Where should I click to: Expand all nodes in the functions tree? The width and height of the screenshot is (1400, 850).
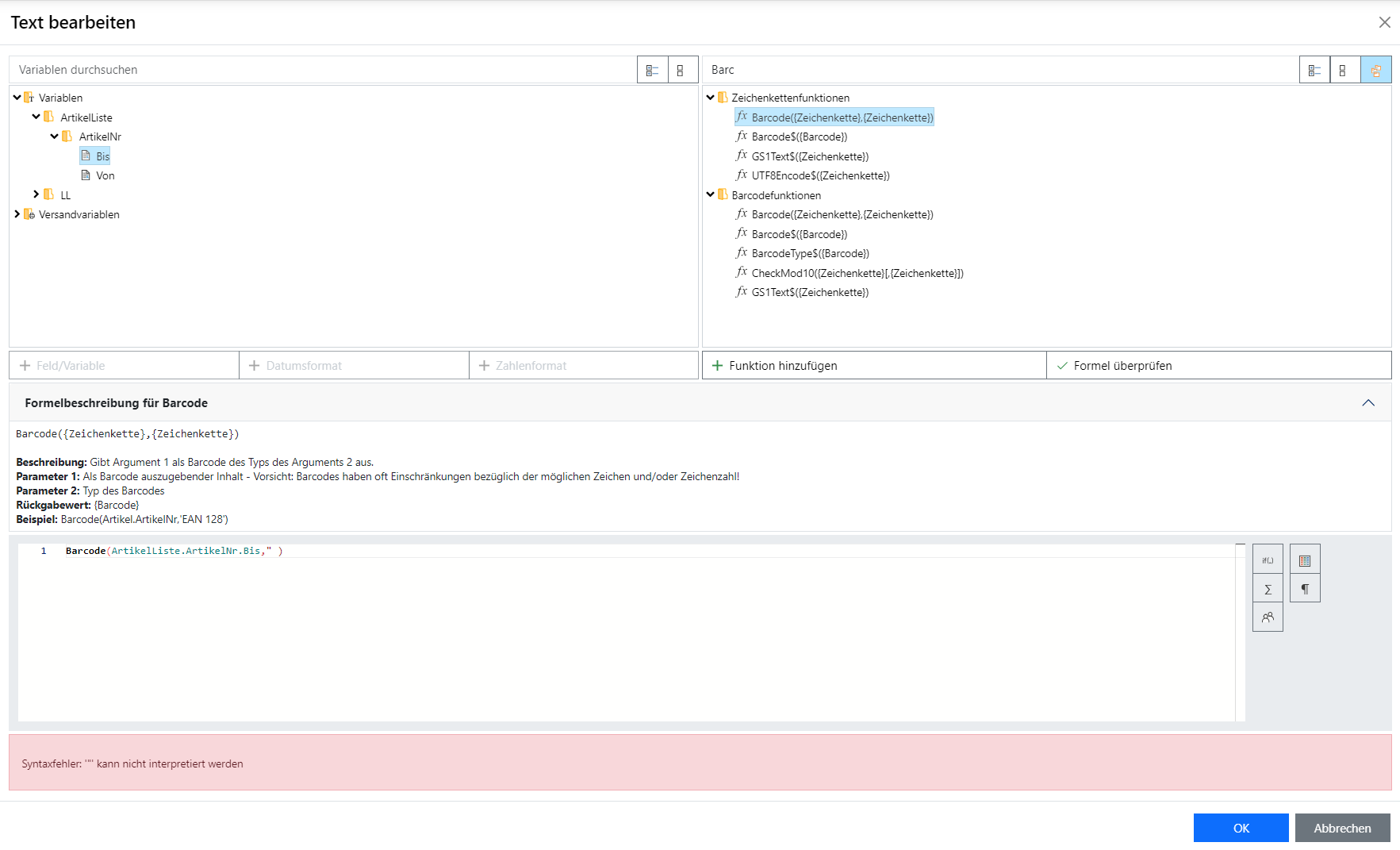(x=1314, y=70)
